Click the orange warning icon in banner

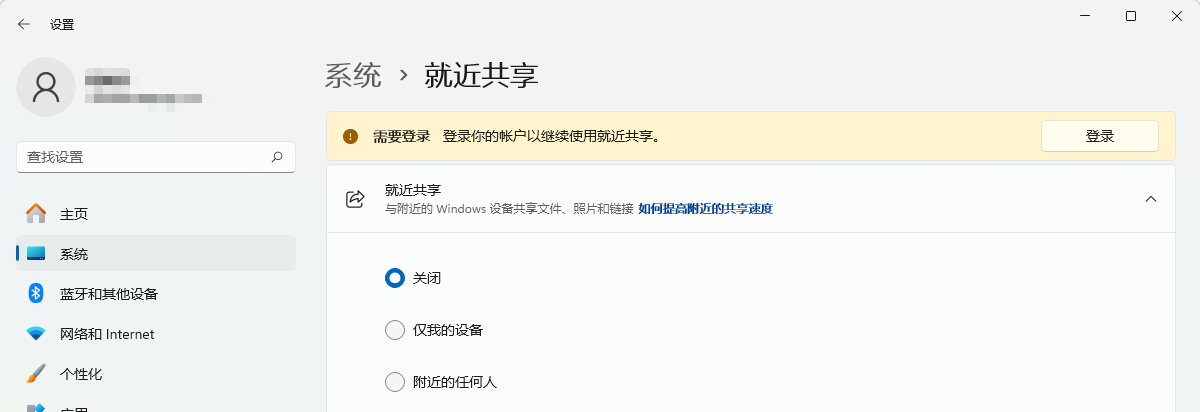[350, 136]
